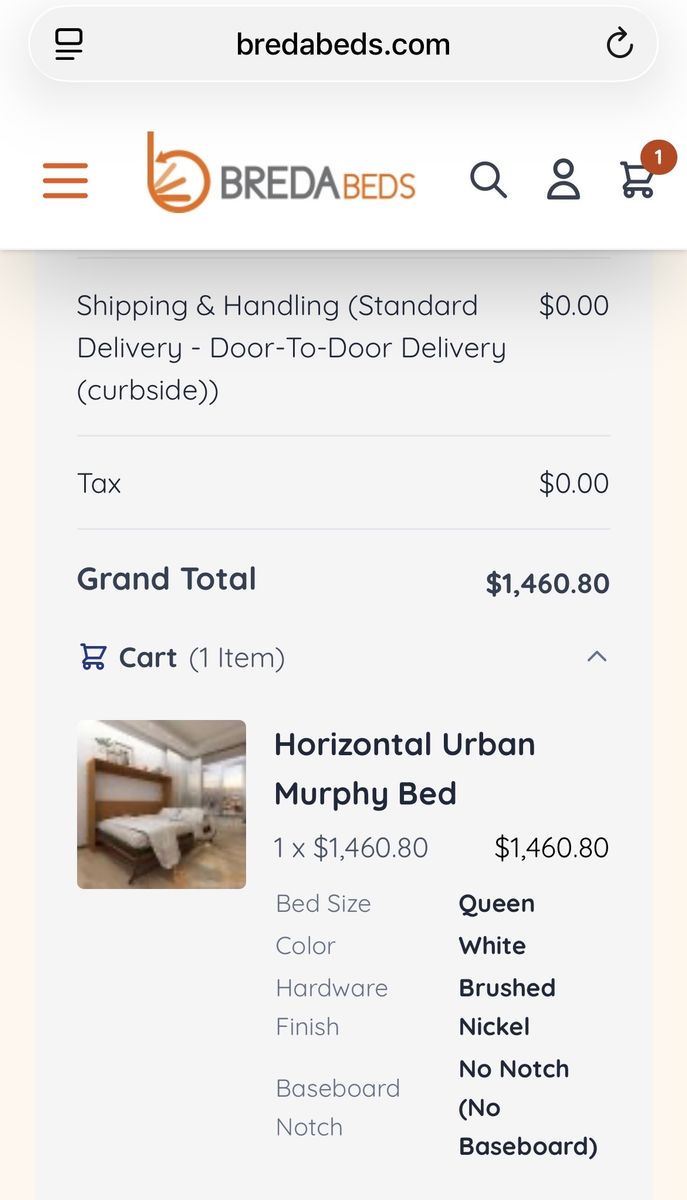This screenshot has height=1200, width=687.
Task: Click the Grand Total amount
Action: coord(547,583)
